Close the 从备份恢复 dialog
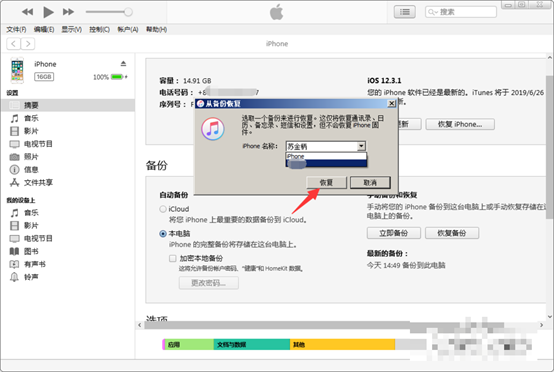Image resolution: width=554 pixels, height=372 pixels. 391,104
